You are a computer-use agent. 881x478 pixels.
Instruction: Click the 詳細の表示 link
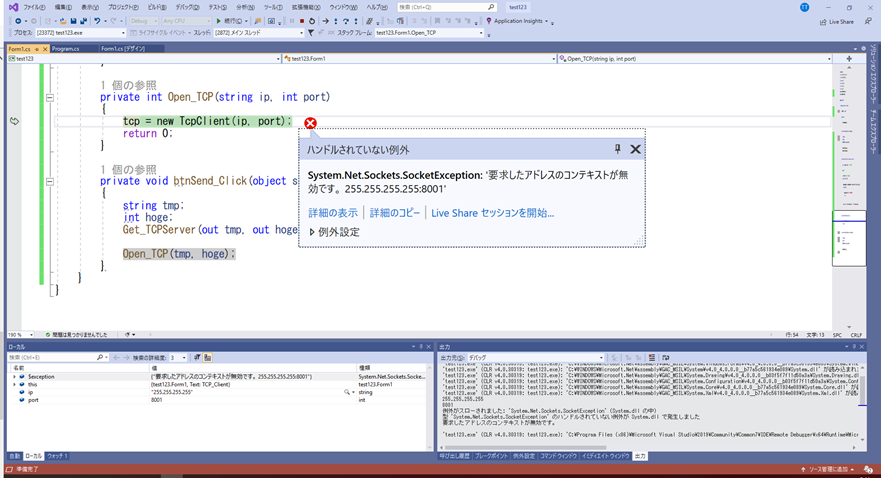click(x=333, y=213)
